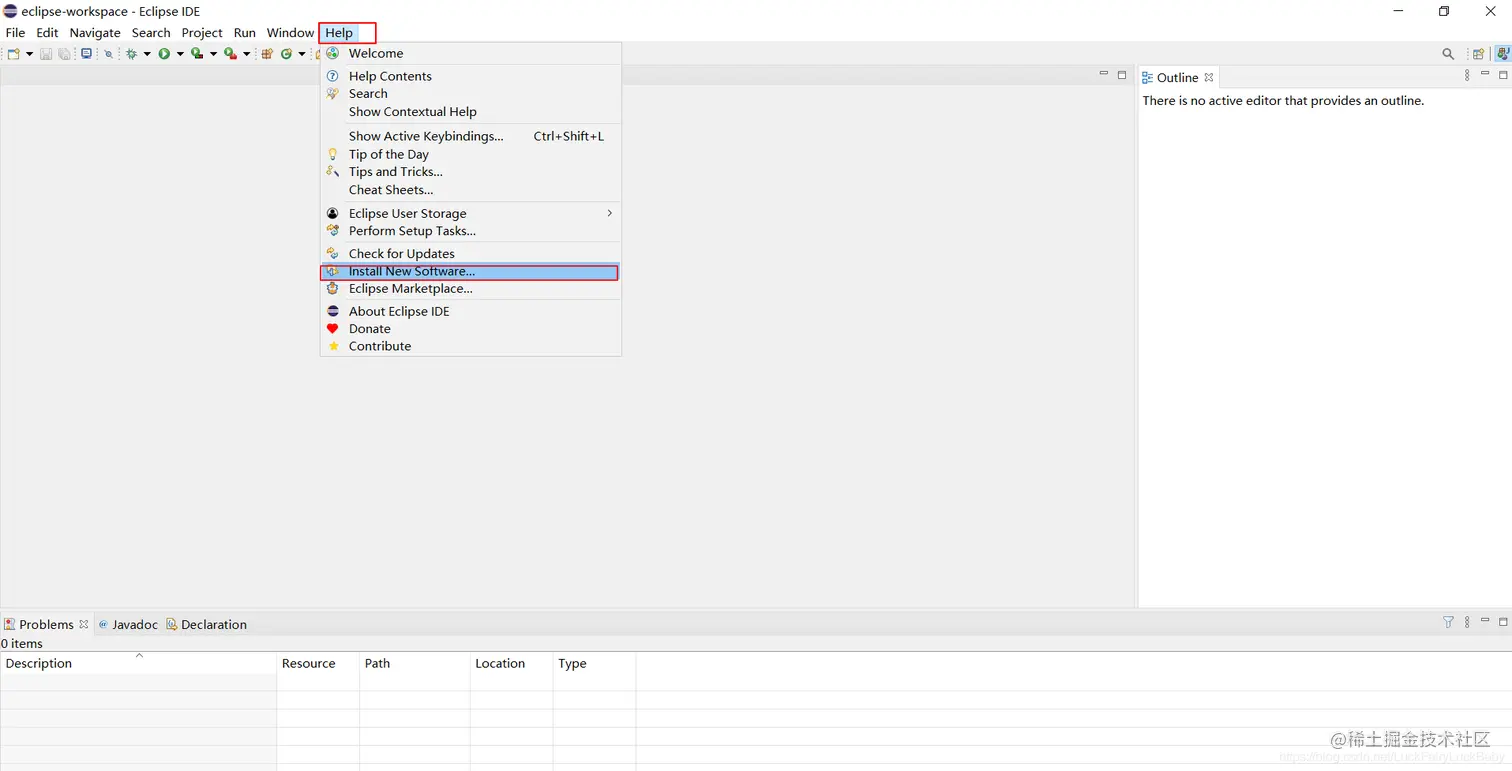Open Tips and Tricks entry

pyautogui.click(x=471, y=172)
